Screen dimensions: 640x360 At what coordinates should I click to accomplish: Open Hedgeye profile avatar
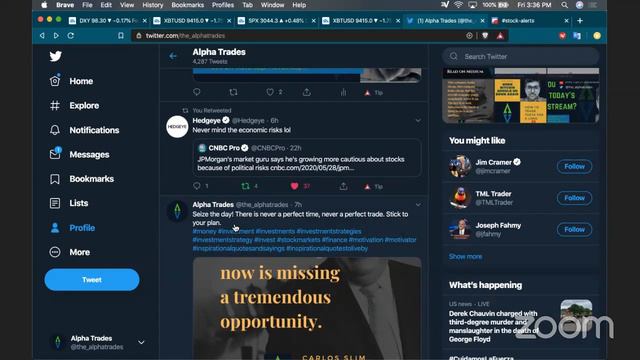(x=177, y=127)
